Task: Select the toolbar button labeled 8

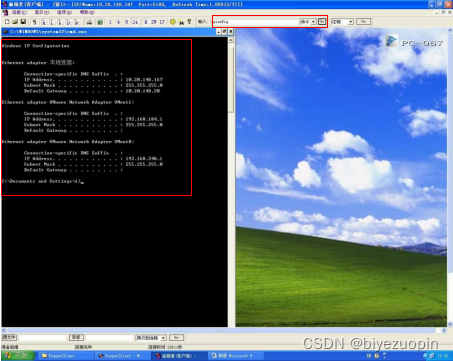Action: coord(126,22)
